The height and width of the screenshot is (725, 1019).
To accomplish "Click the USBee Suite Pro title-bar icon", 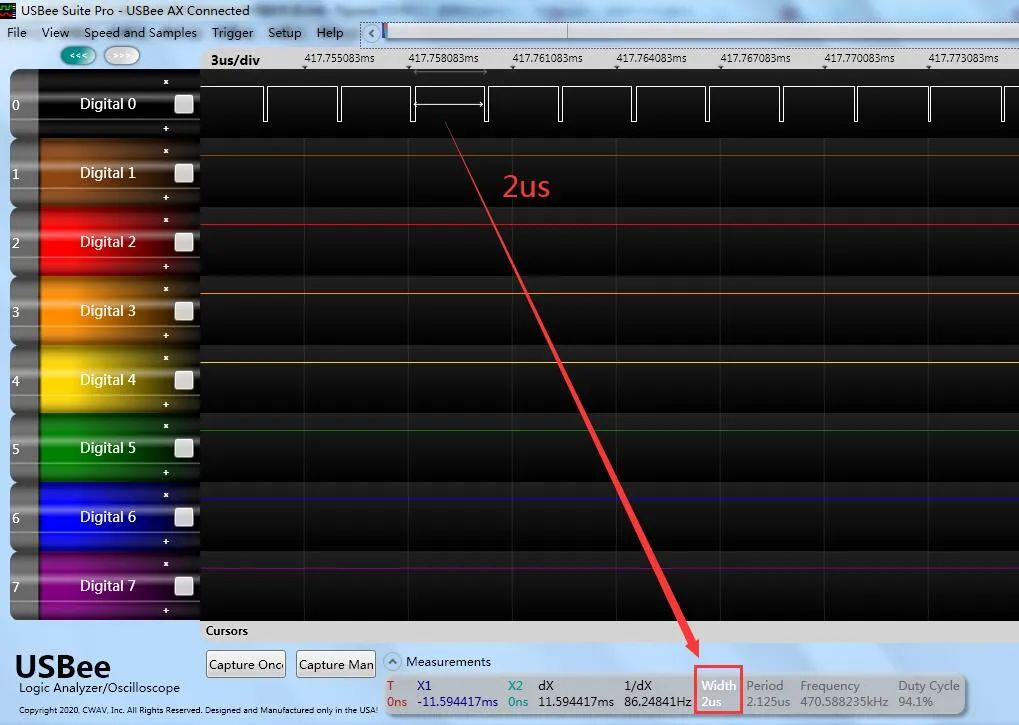I will 8,10.
